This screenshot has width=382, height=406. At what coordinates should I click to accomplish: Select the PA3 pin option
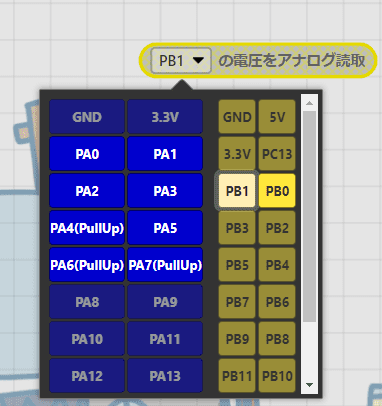click(165, 191)
